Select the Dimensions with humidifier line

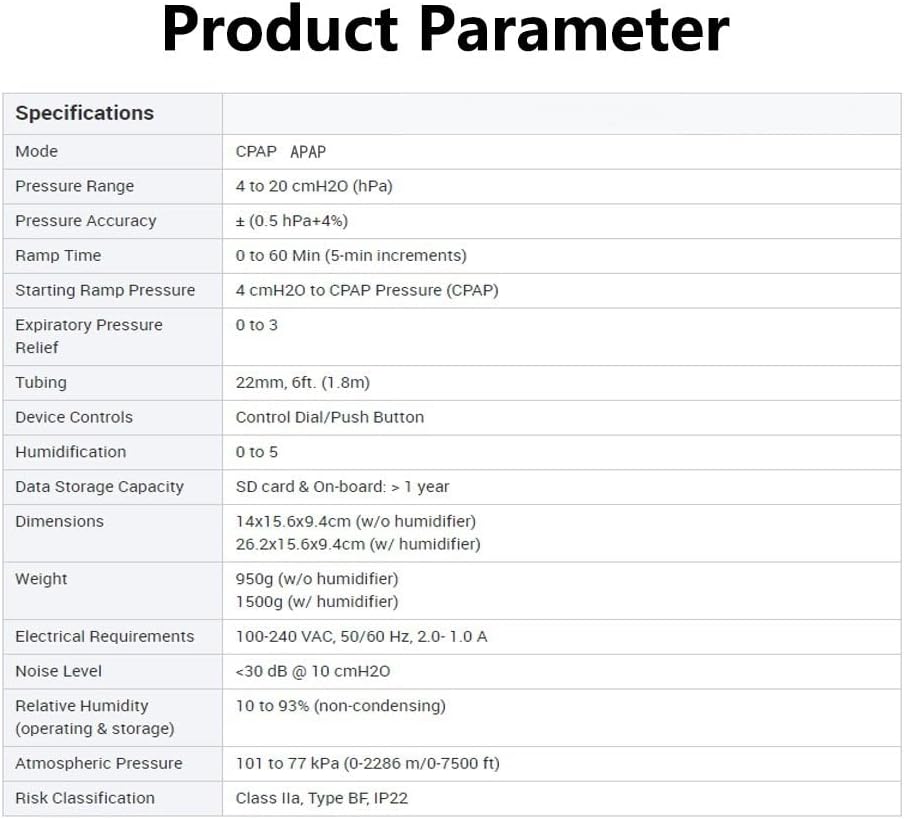358,545
